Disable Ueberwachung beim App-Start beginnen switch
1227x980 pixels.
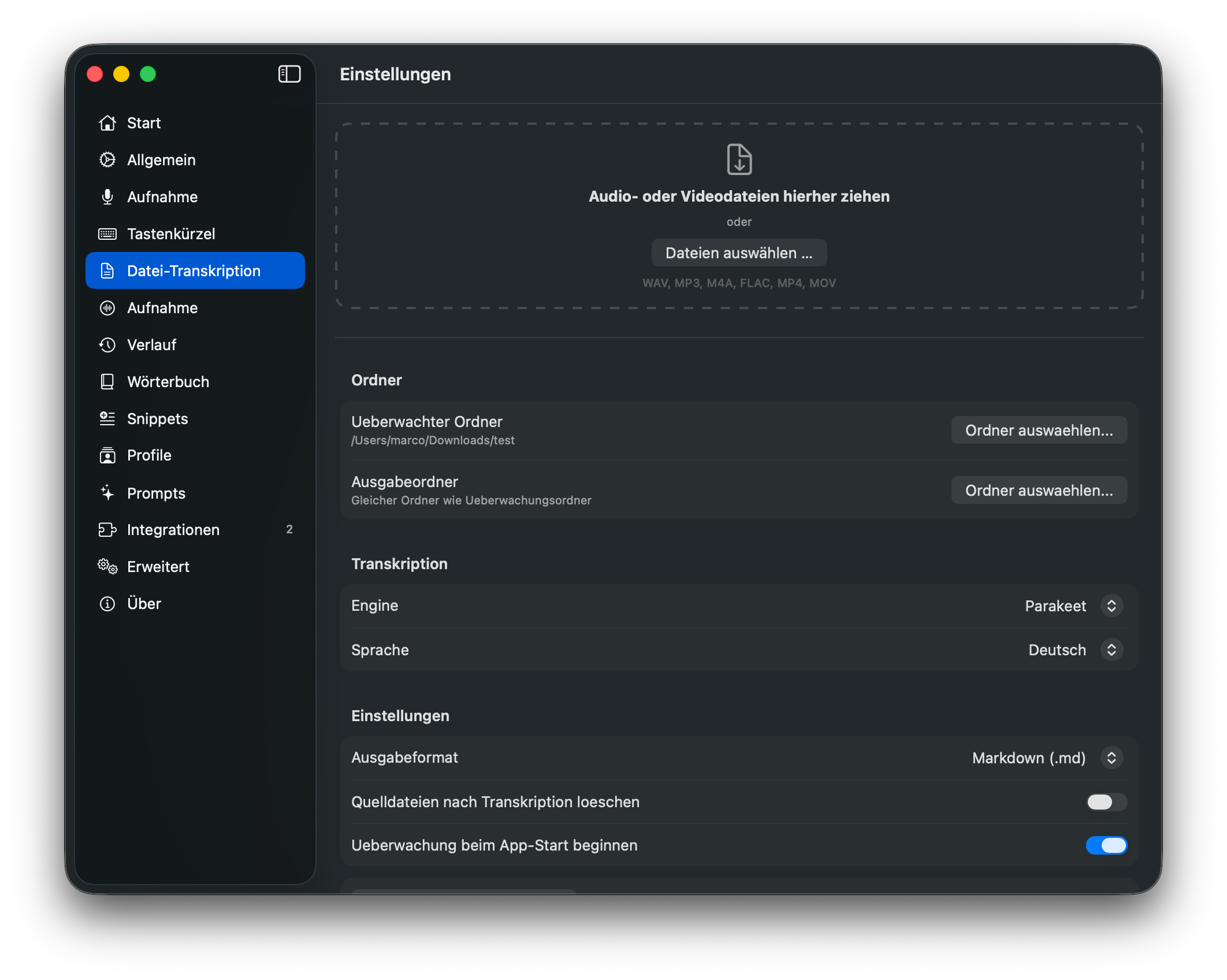click(x=1106, y=845)
